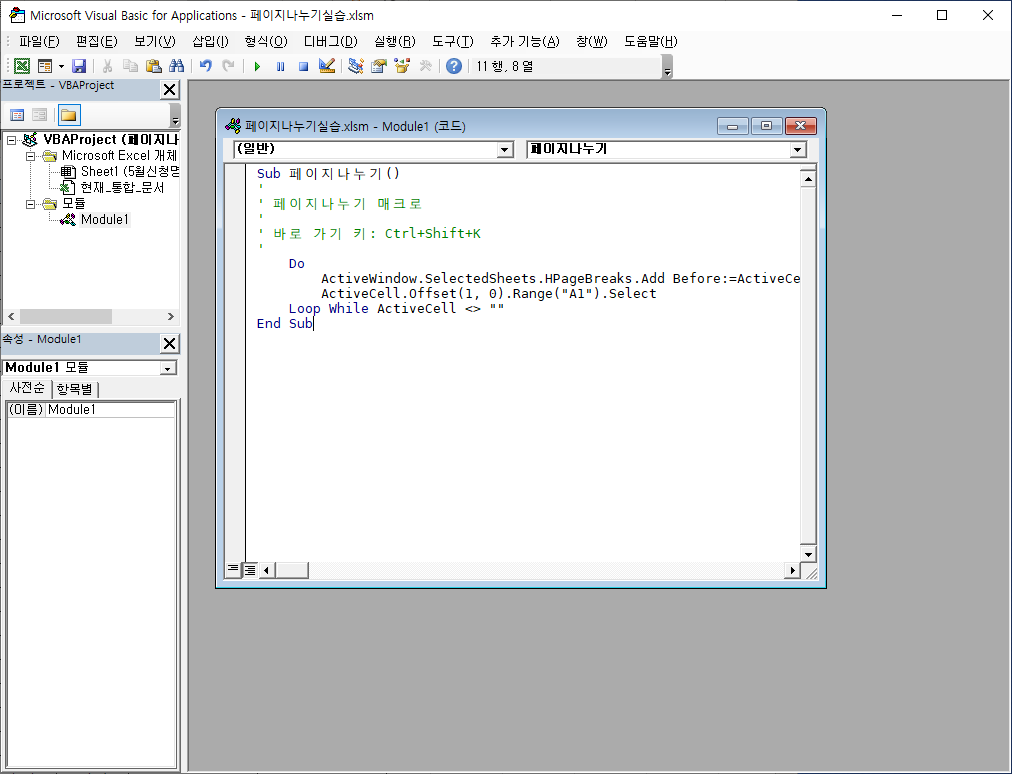
Task: Click the View Code icon in project panel
Action: tap(17, 115)
